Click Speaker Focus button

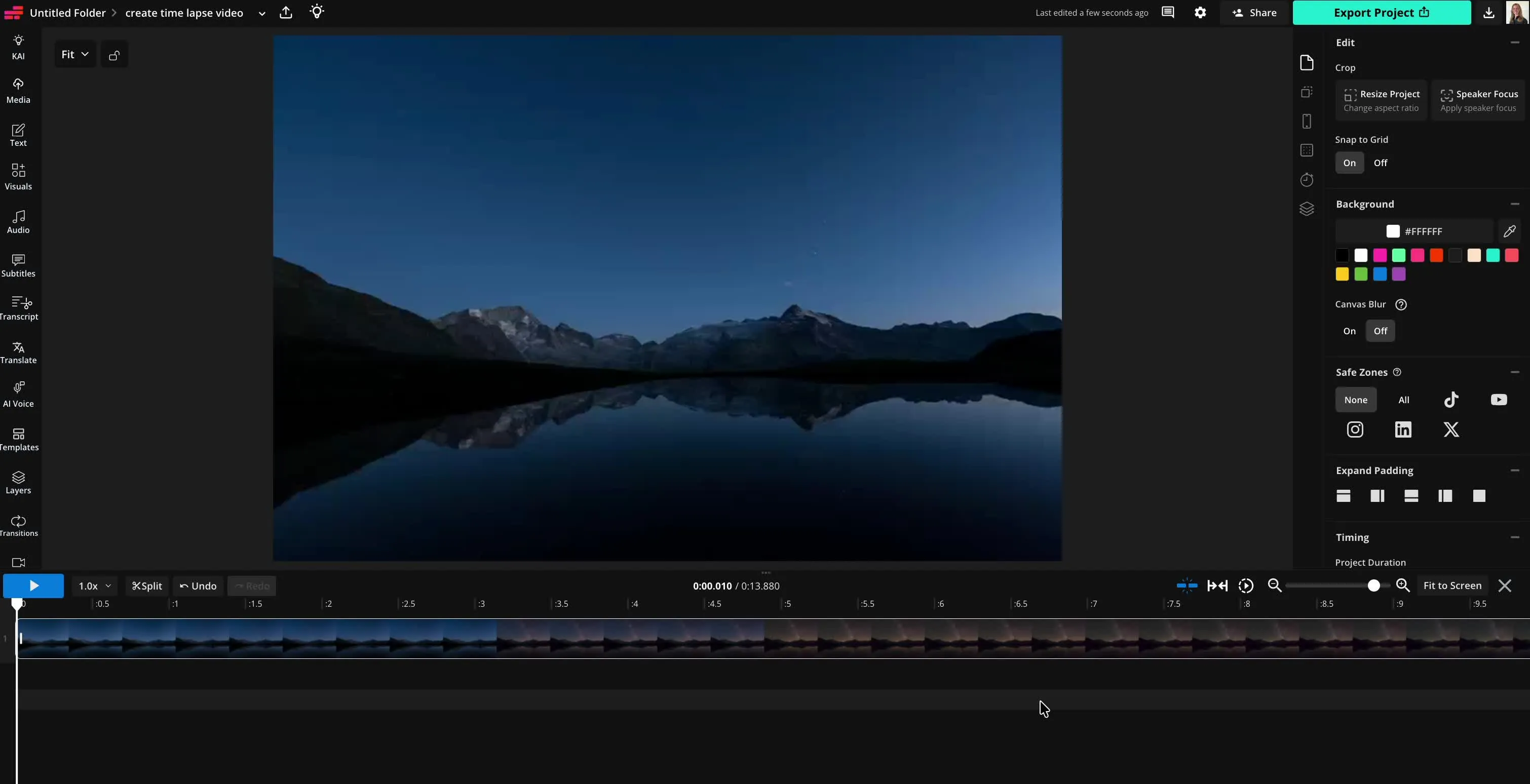[1478, 100]
